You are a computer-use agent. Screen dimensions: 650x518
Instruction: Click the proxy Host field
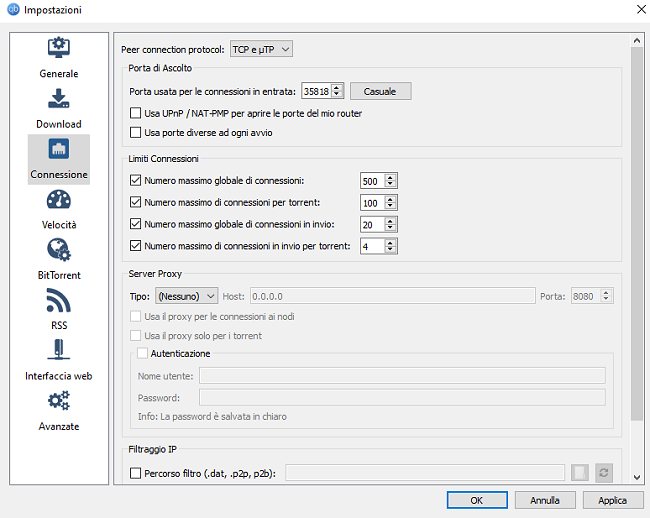(x=392, y=296)
